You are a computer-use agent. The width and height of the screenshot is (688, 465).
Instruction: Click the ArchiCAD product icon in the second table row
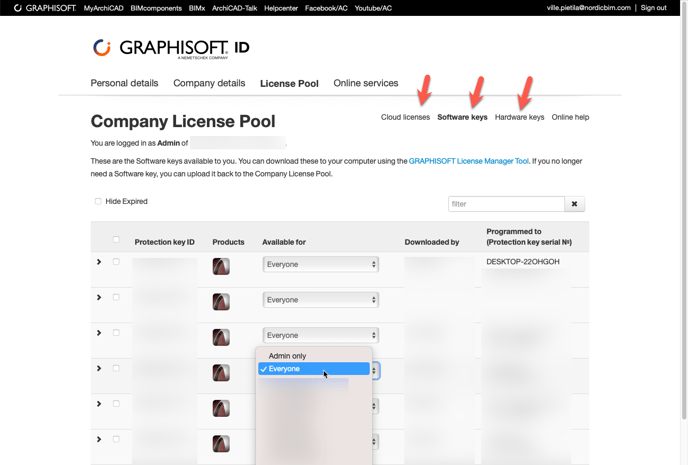coord(221,302)
